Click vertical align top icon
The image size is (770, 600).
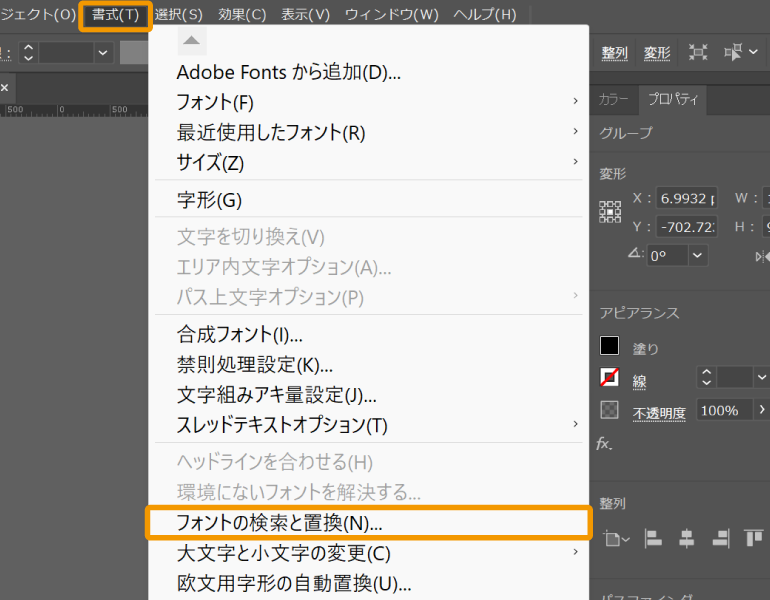tap(753, 539)
